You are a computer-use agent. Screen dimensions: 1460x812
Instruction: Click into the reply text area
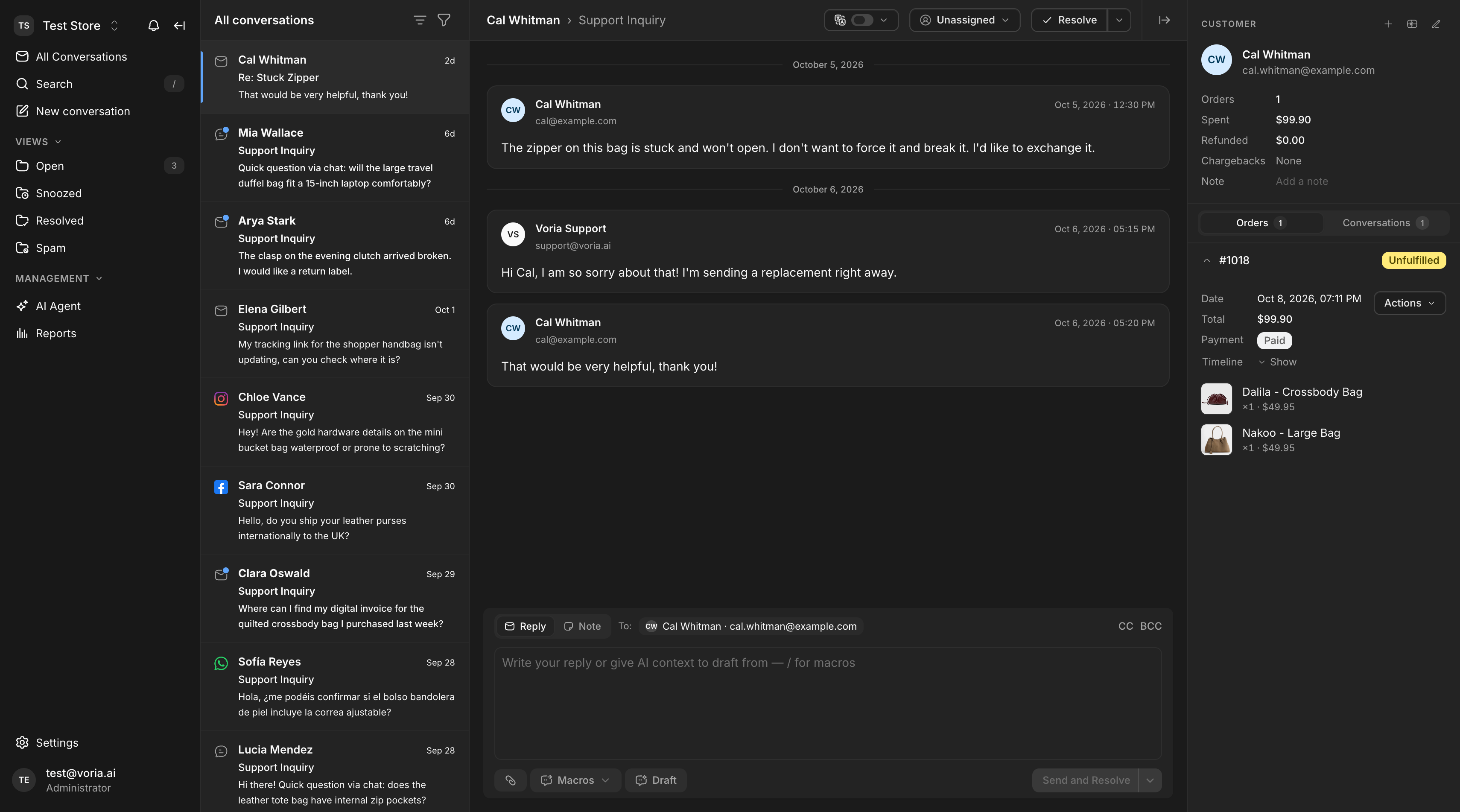(827, 704)
